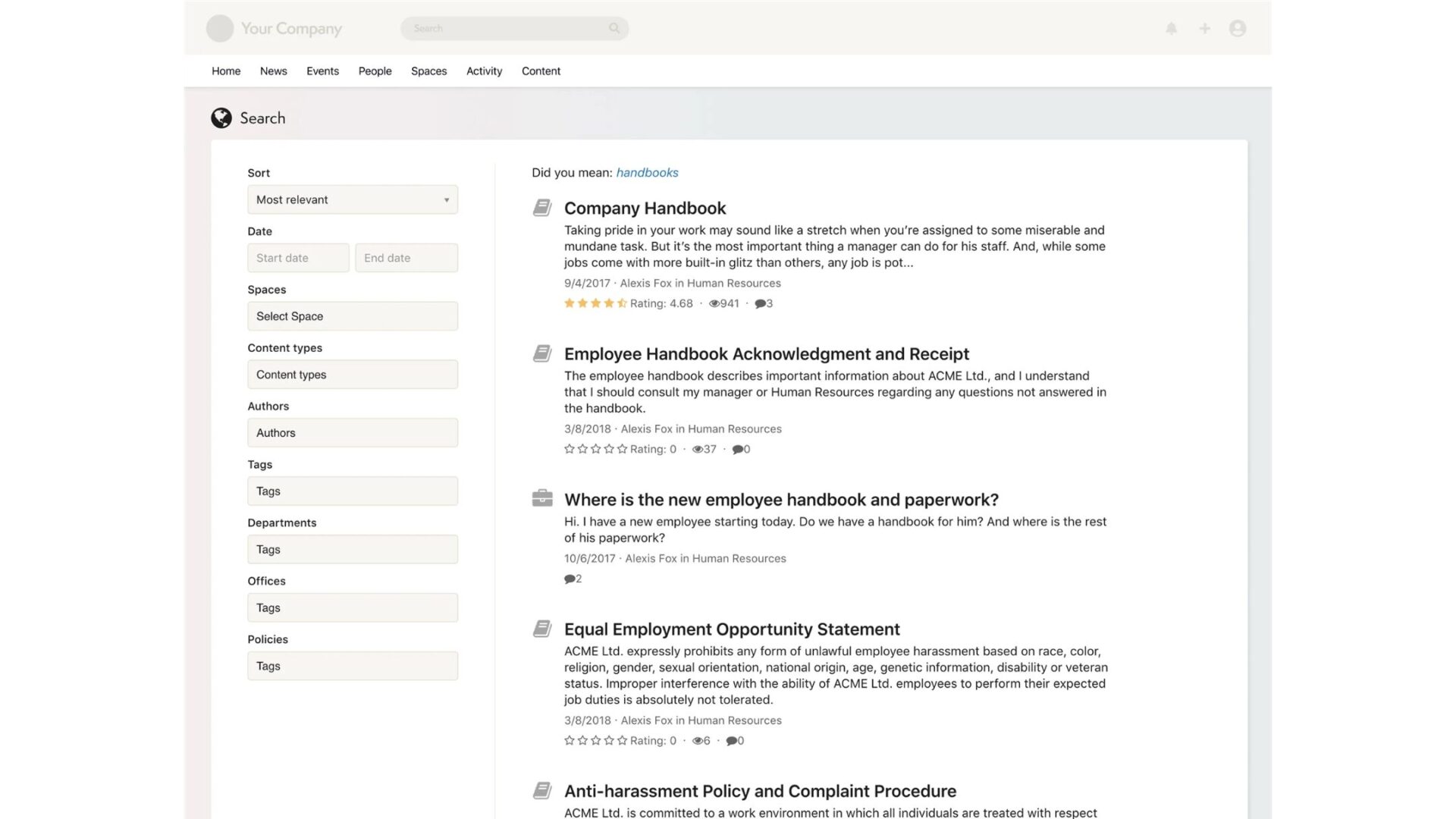1456x819 pixels.
Task: Open the Select Space dropdown
Action: 353,316
